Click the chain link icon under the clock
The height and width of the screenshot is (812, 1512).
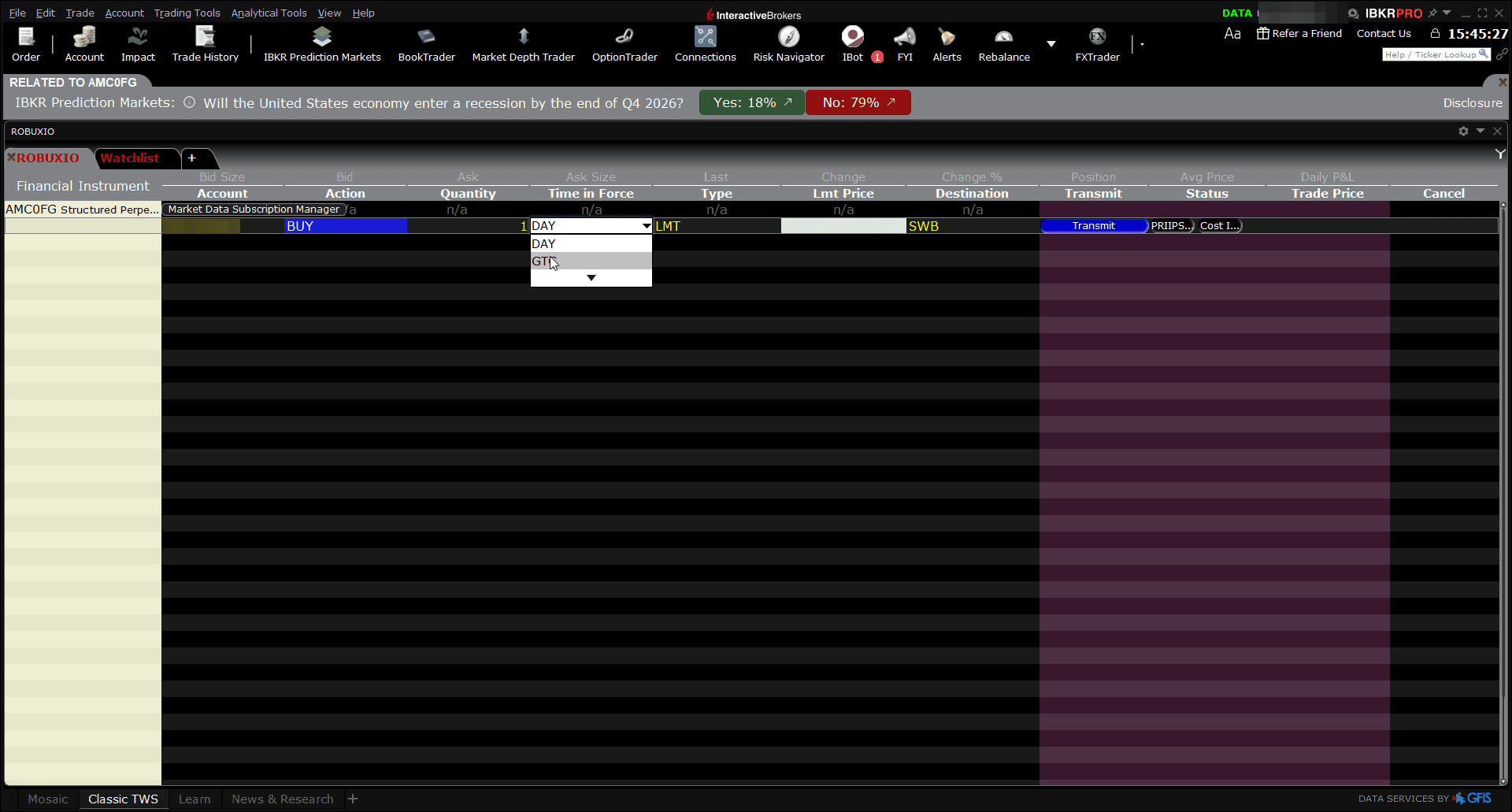coord(1502,54)
